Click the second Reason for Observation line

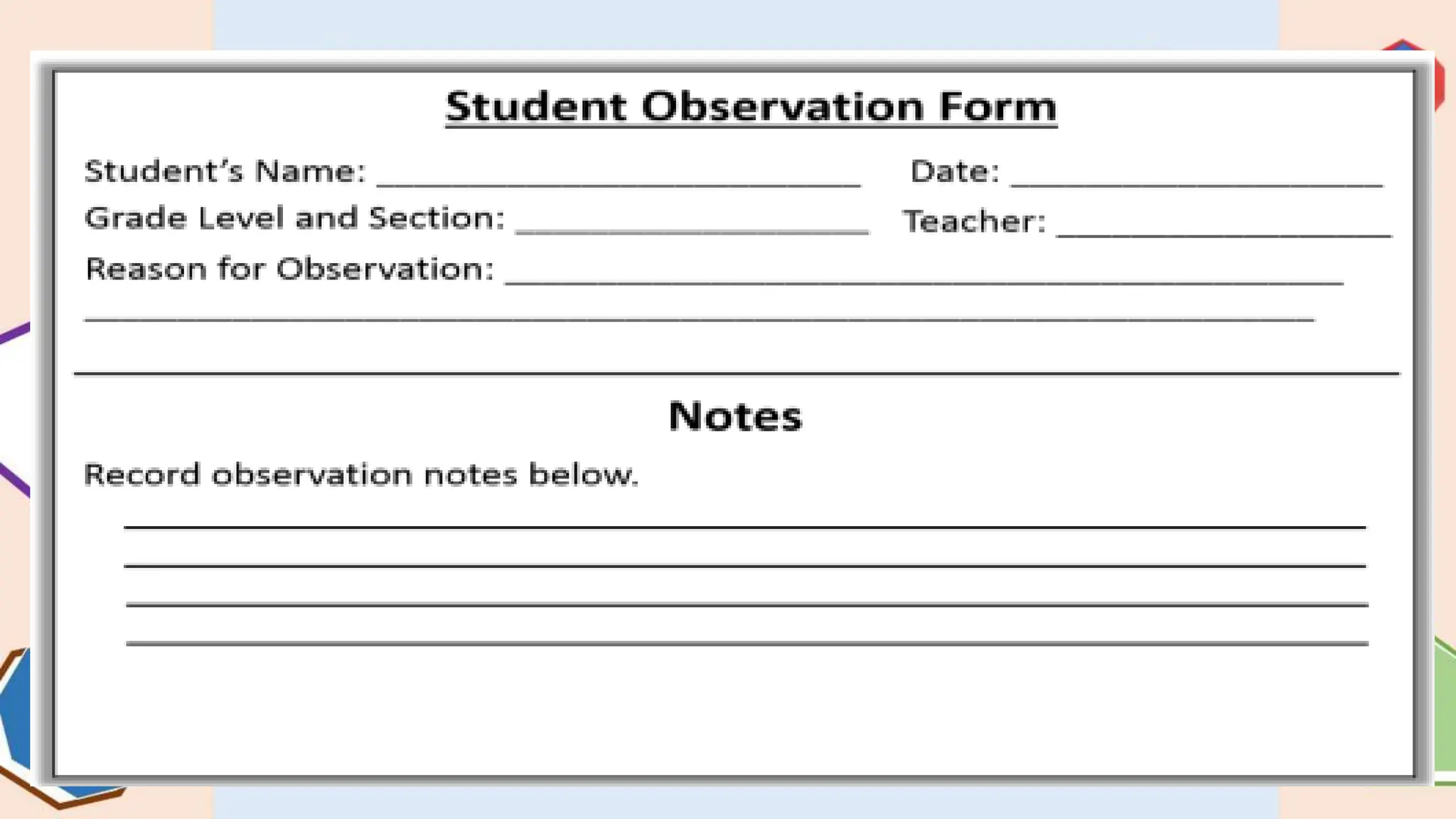699,319
